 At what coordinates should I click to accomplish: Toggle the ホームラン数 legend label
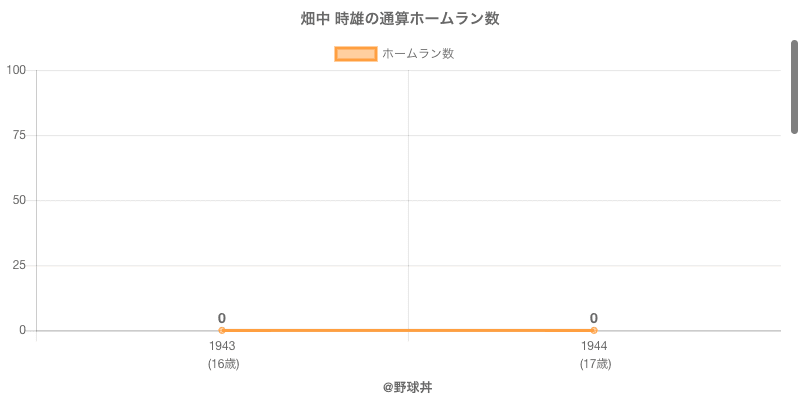[x=418, y=54]
